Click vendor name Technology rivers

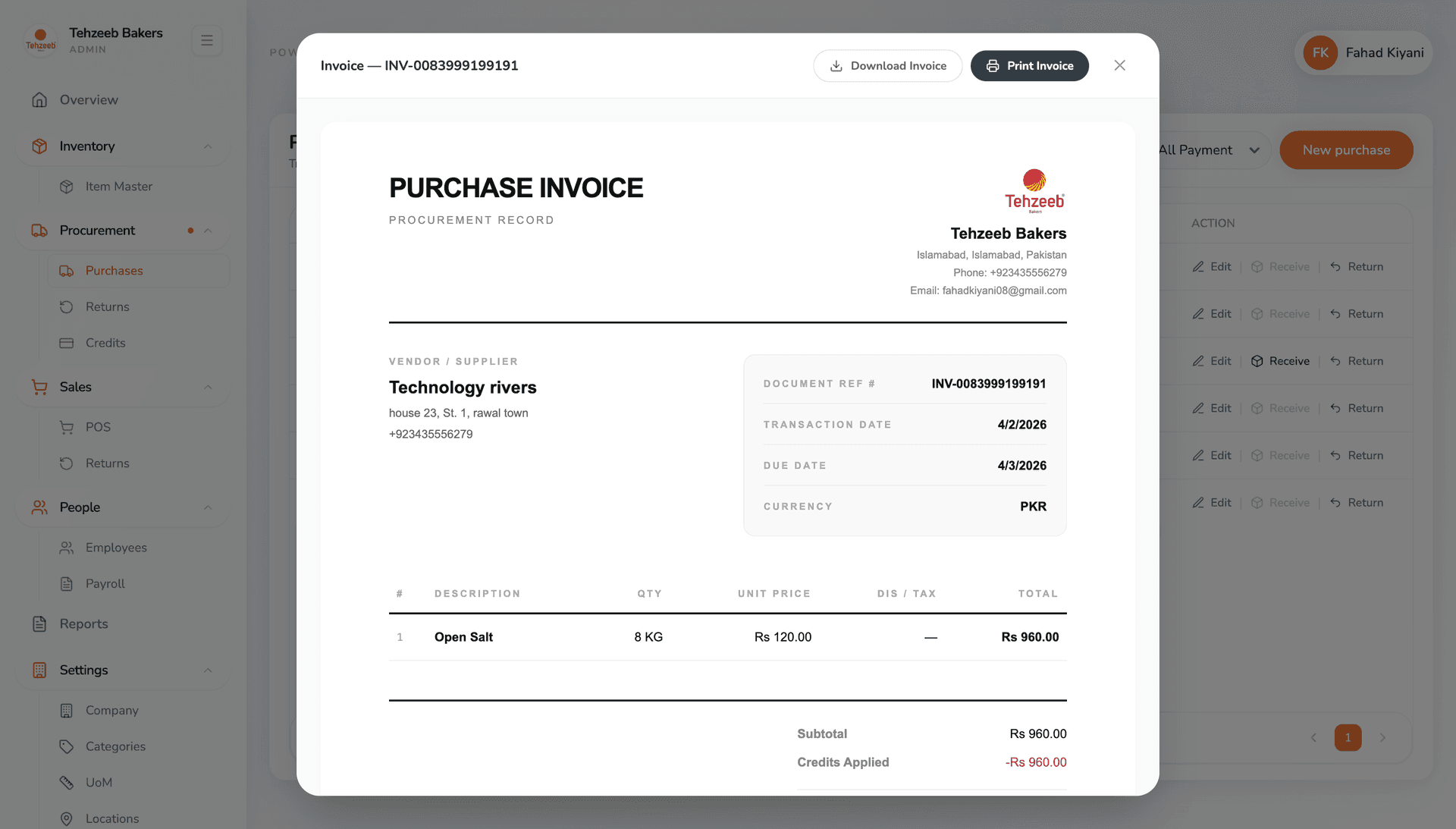(x=463, y=388)
